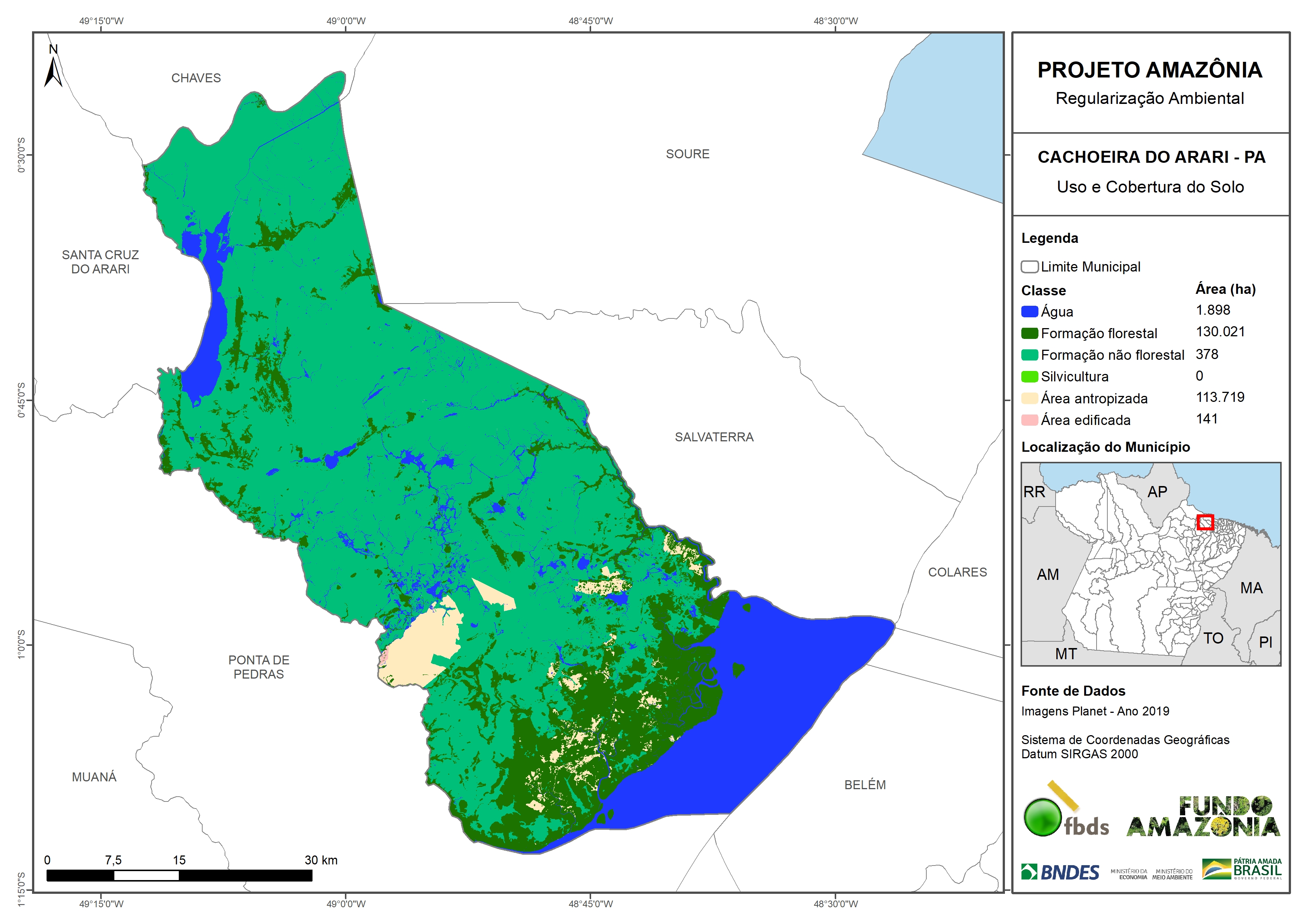Click the red locator square in inset map

coord(1205,522)
